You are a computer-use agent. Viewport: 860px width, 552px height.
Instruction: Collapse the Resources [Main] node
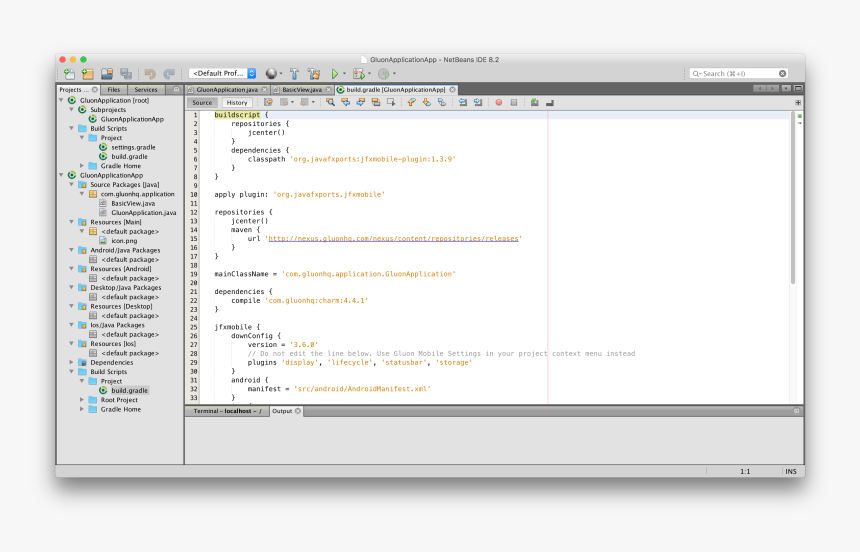click(x=71, y=222)
